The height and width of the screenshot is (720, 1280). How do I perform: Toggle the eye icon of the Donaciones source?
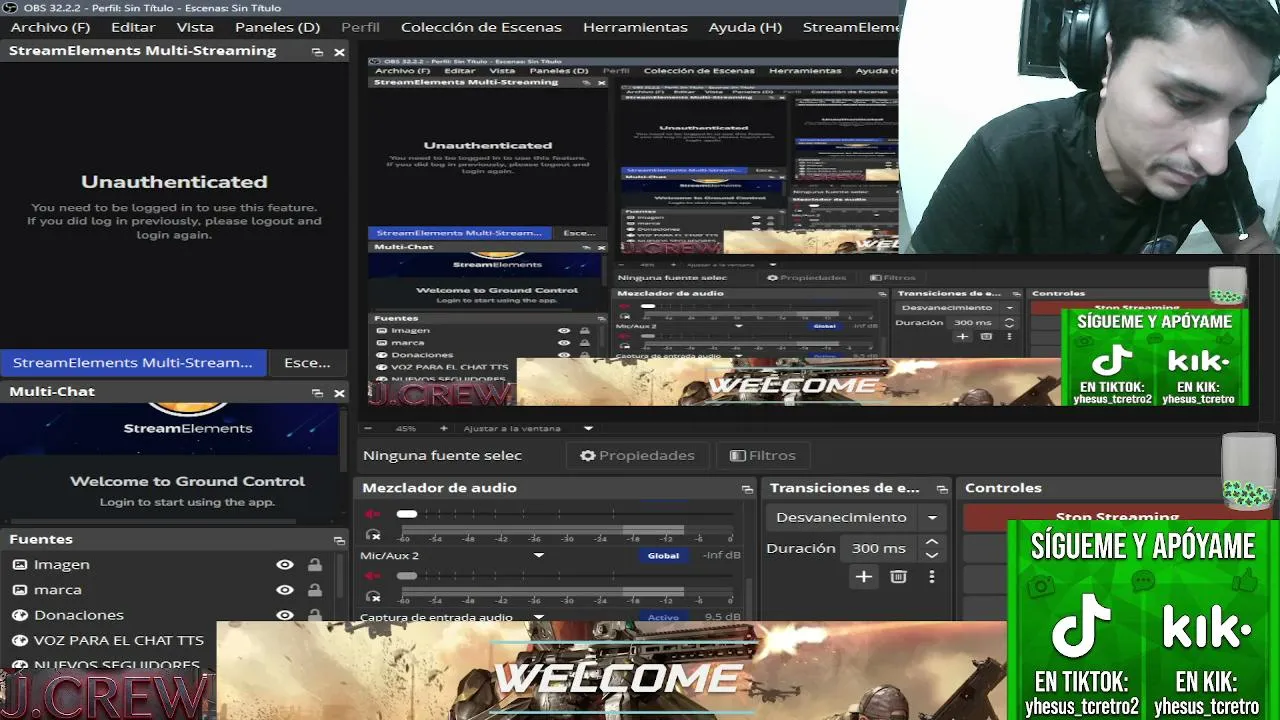click(x=285, y=615)
